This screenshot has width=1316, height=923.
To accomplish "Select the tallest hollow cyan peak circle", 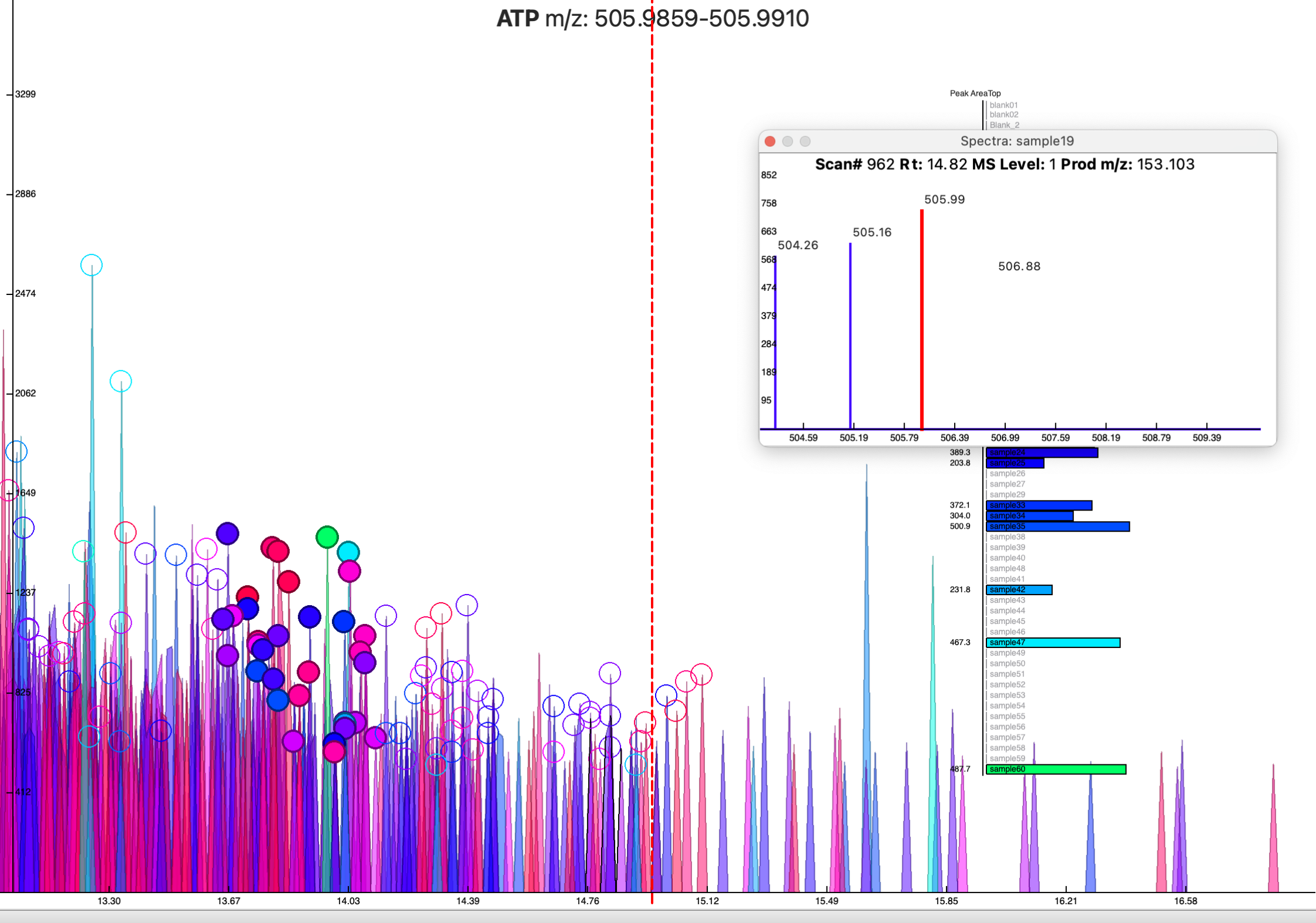I will pyautogui.click(x=92, y=265).
